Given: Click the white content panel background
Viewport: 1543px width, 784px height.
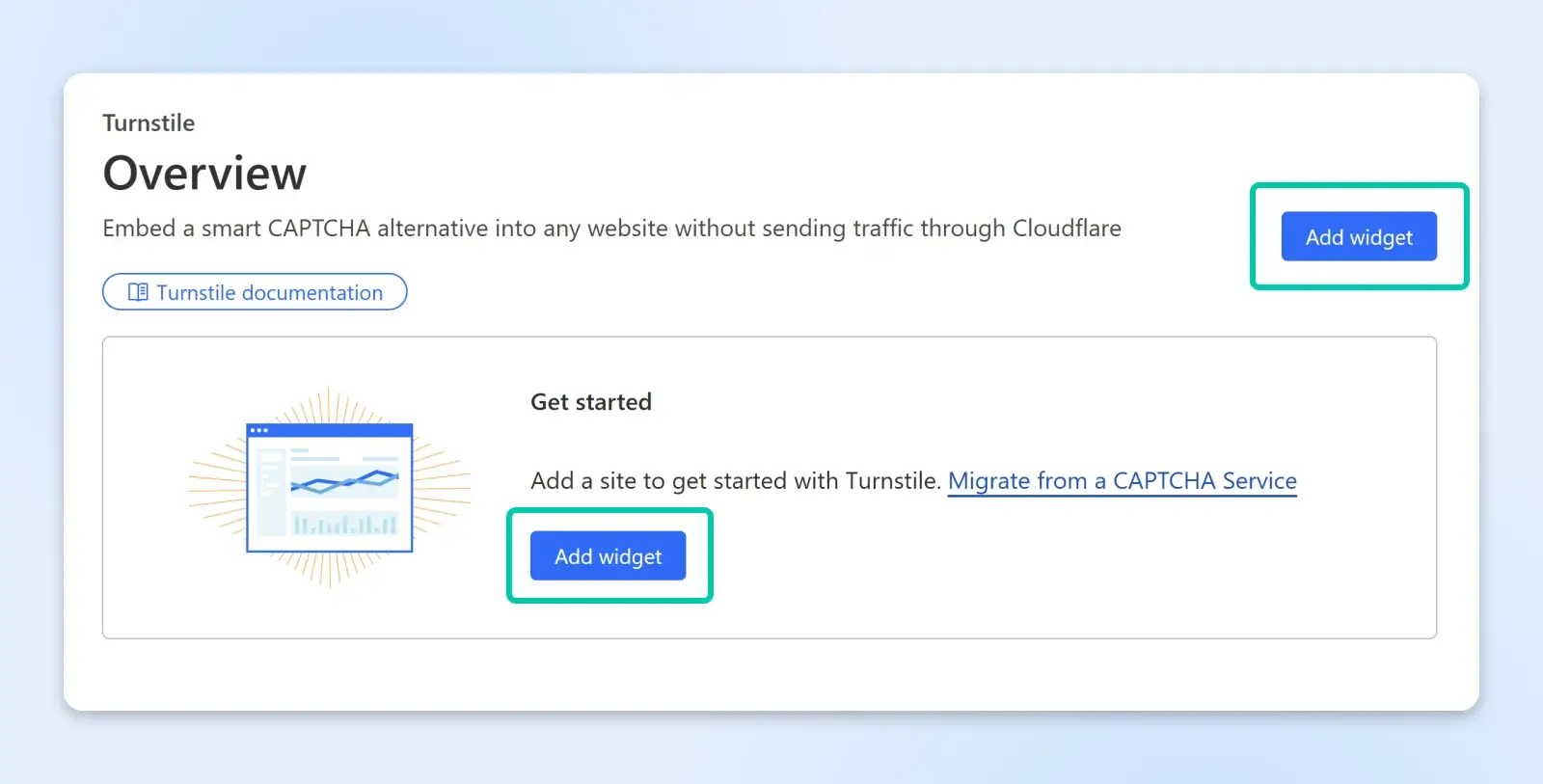Looking at the screenshot, I should (771, 675).
